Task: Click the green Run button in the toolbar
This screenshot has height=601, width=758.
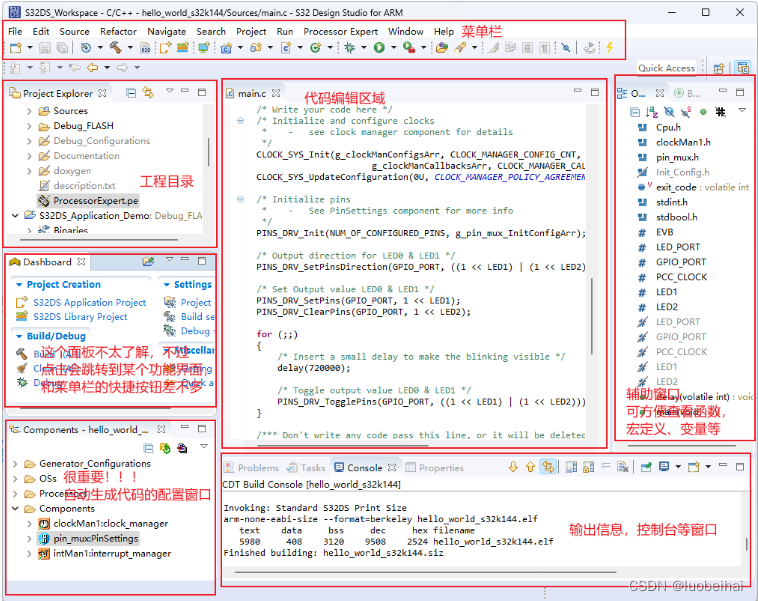Action: (x=379, y=47)
